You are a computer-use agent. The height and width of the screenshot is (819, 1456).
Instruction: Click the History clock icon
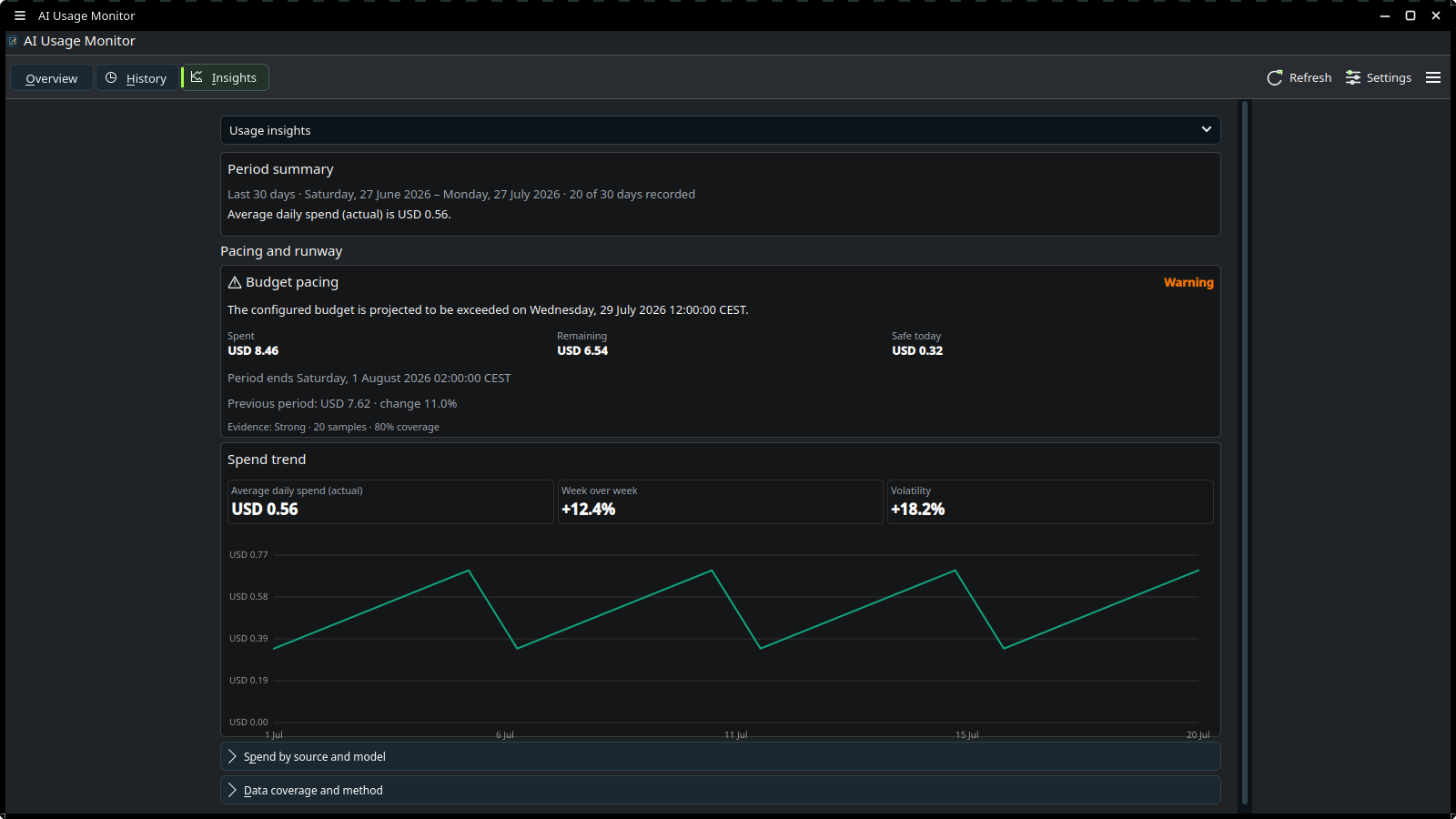click(x=111, y=78)
